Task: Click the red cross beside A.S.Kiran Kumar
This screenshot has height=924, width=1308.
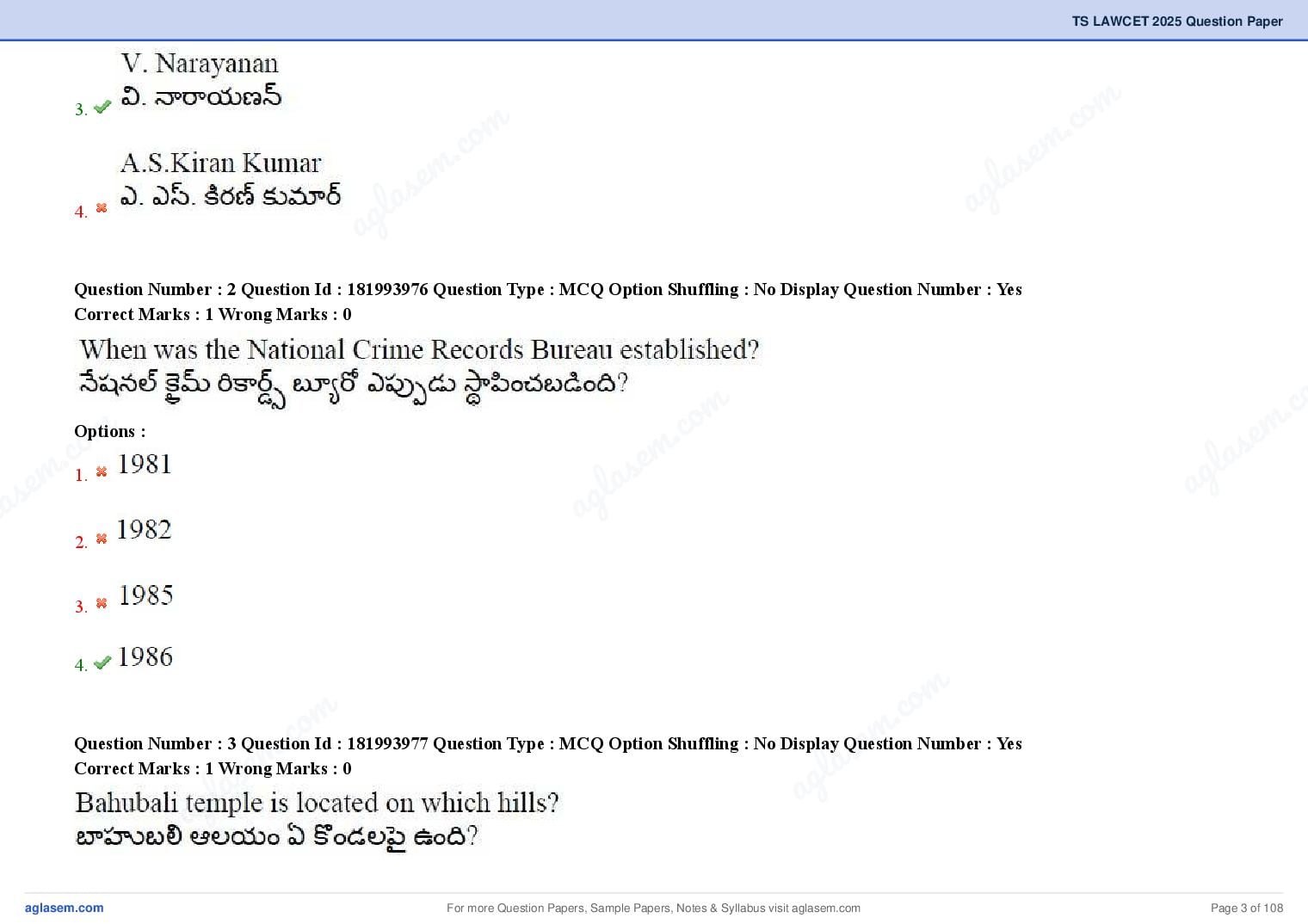Action: click(102, 208)
